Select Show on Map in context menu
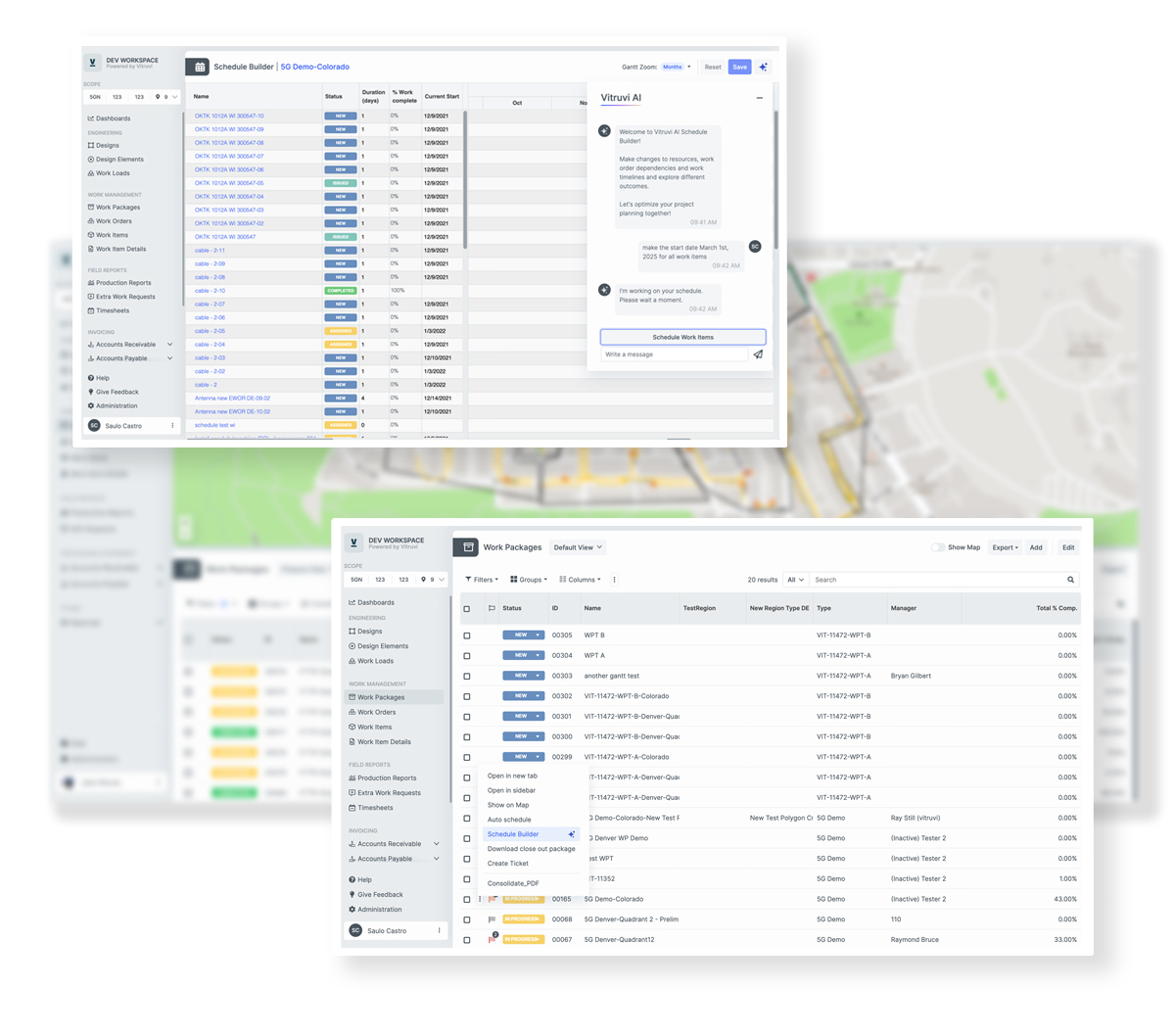The image size is (1175, 1036). pyautogui.click(x=508, y=805)
